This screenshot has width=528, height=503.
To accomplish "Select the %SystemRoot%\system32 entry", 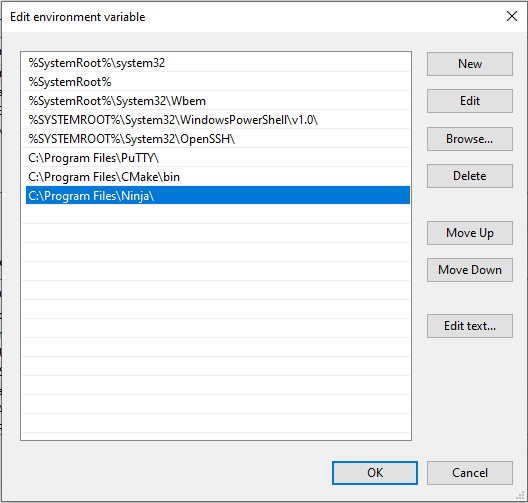I will click(x=218, y=63).
